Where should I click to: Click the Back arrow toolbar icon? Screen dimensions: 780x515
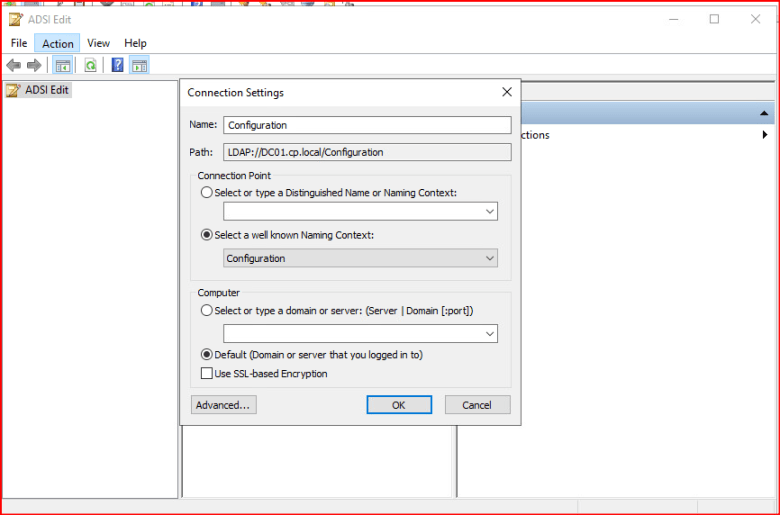[x=13, y=65]
